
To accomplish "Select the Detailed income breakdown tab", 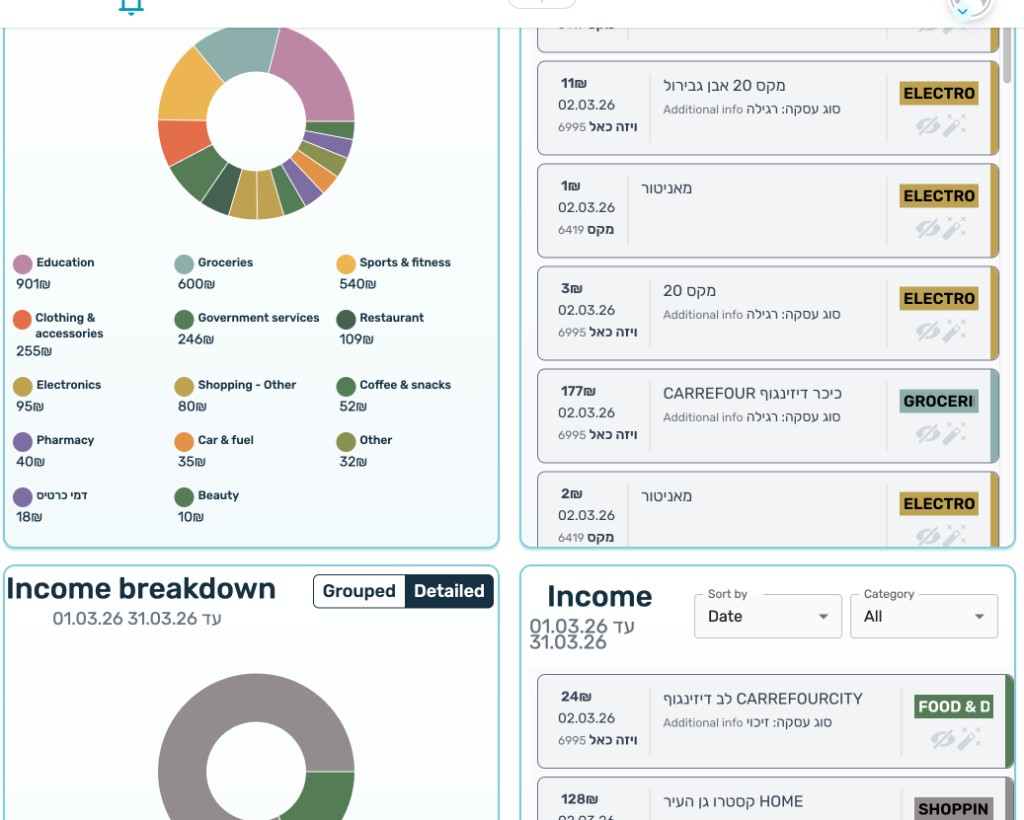I will tap(449, 591).
